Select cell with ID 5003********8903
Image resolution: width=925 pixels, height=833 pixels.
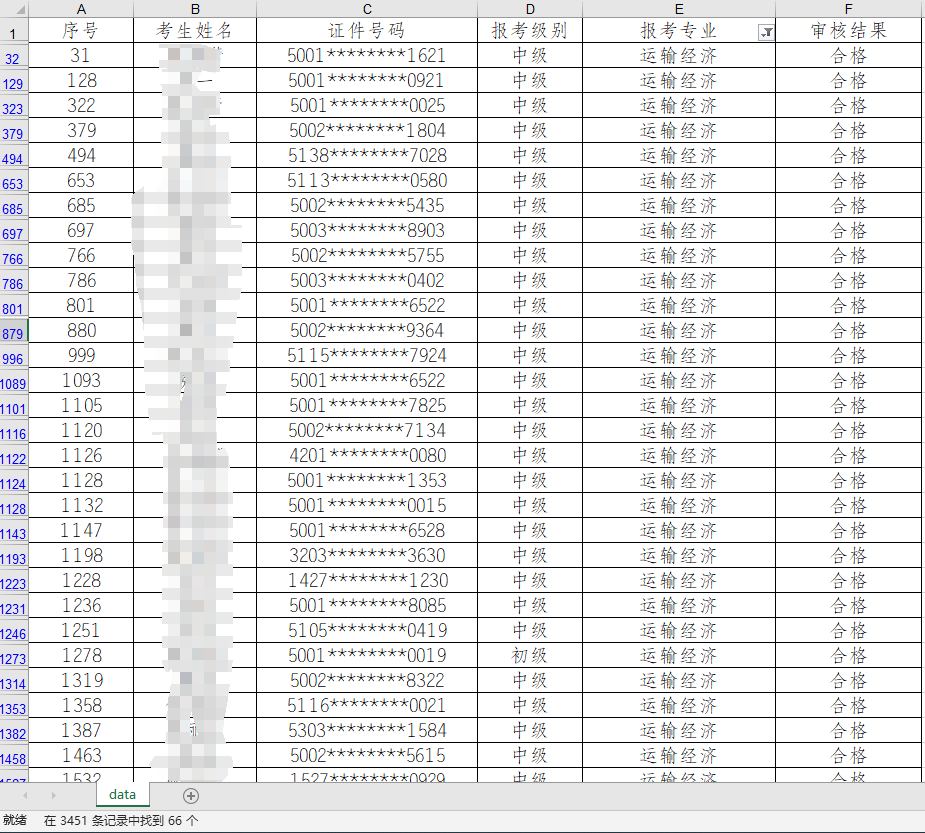coord(367,231)
